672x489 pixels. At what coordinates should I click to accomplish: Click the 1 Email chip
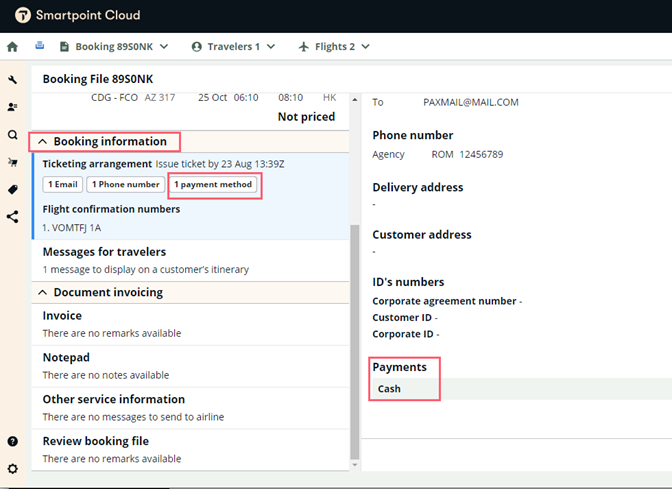click(63, 184)
